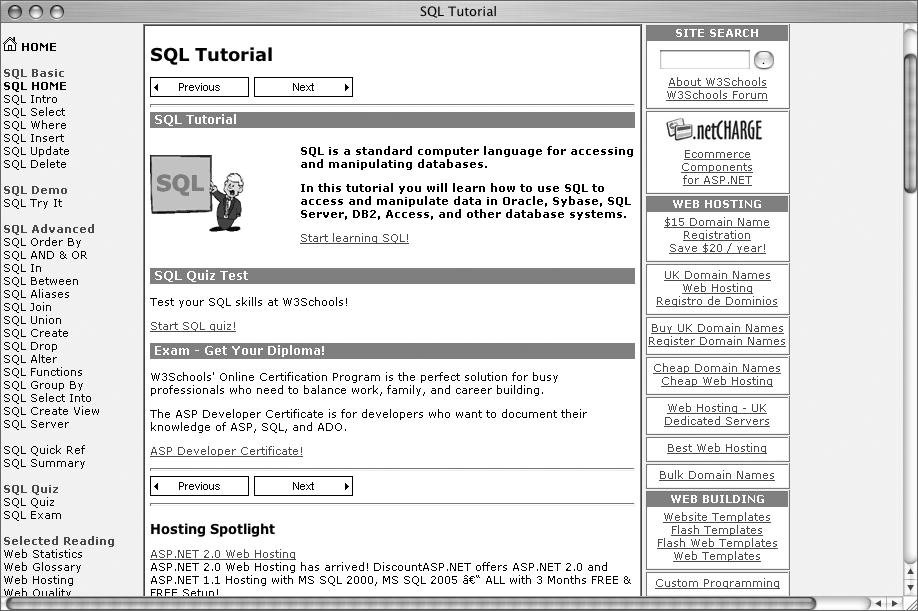
Task: Click Cheap Domain Names link
Action: coord(717,368)
